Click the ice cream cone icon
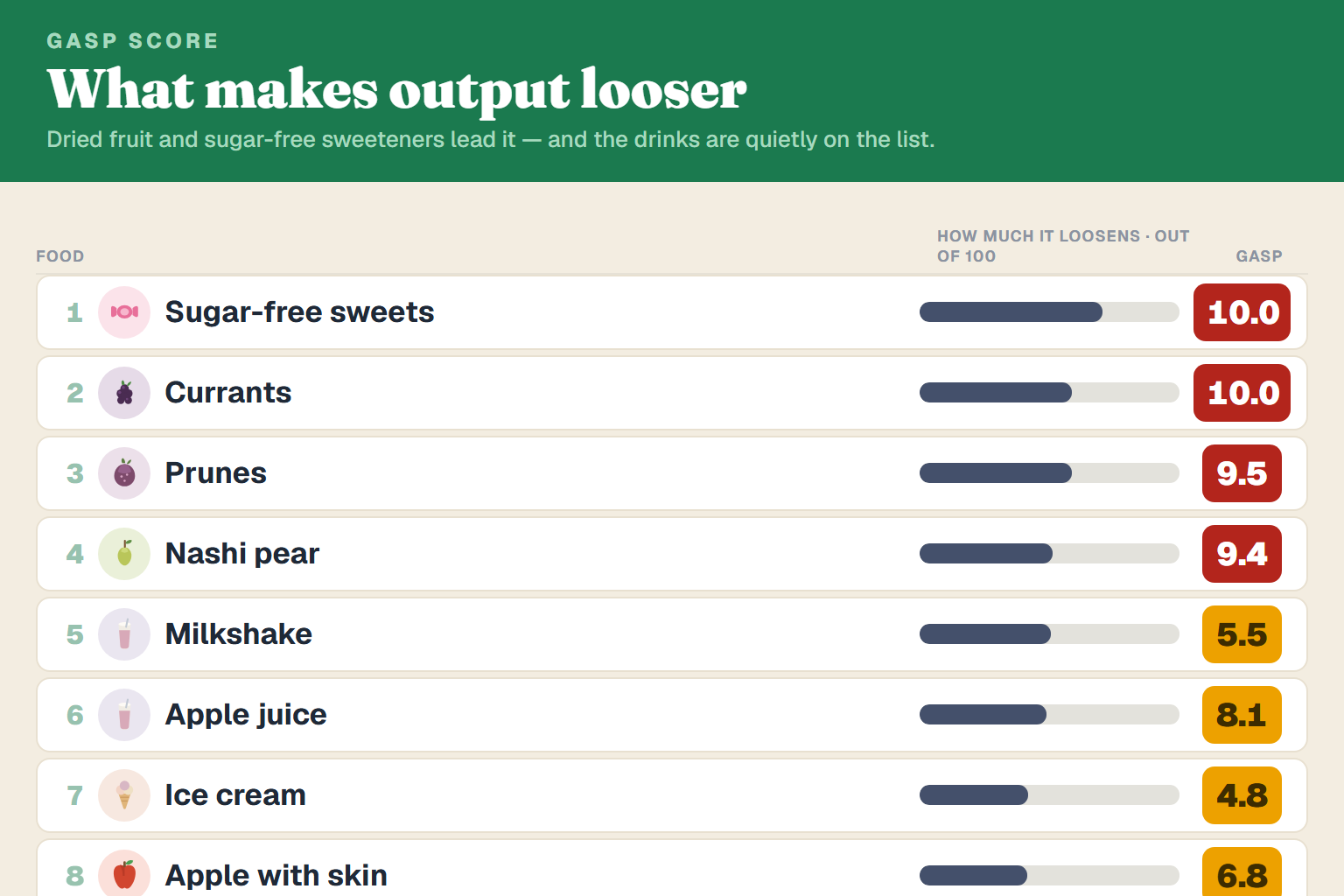1344x896 pixels. (x=124, y=795)
